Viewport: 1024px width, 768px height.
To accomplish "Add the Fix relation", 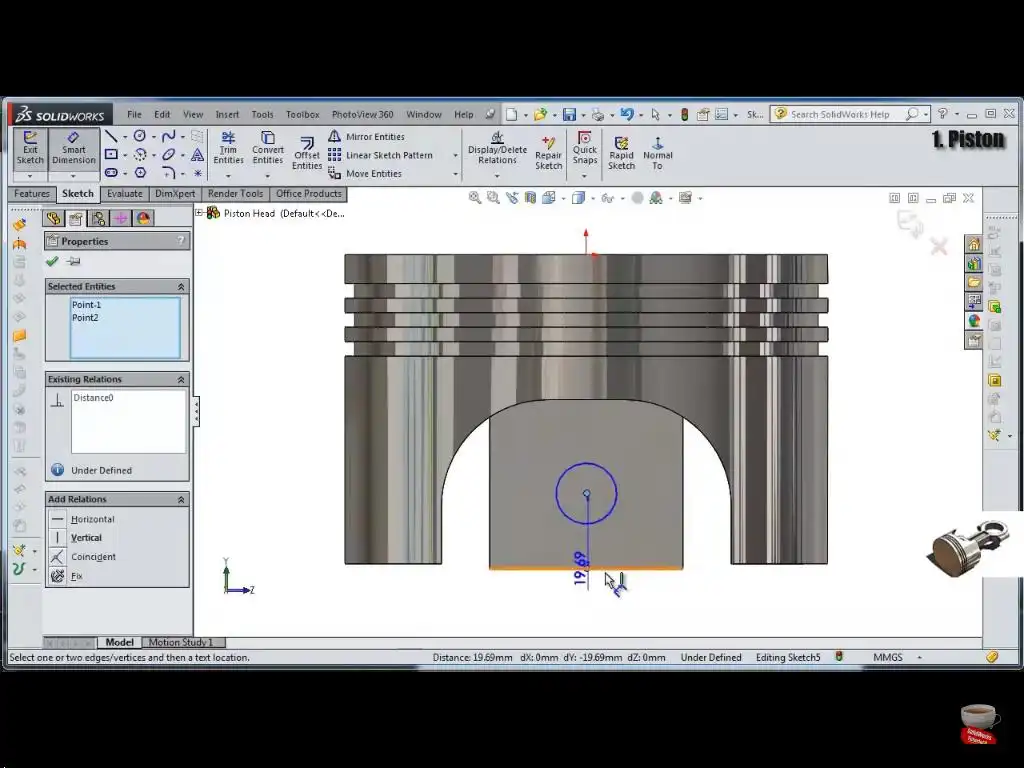I will (x=76, y=576).
